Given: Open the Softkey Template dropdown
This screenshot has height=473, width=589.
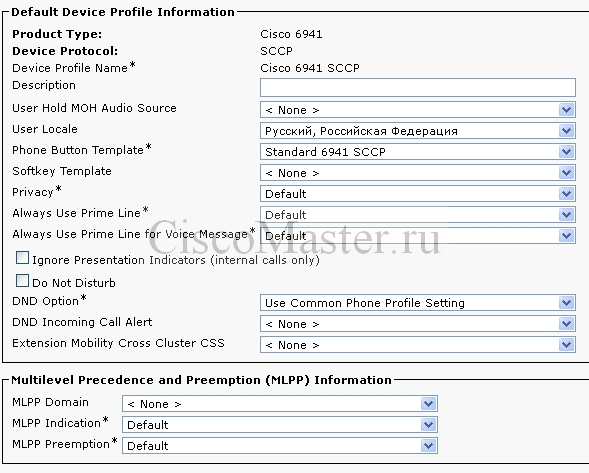Looking at the screenshot, I should pyautogui.click(x=418, y=173).
